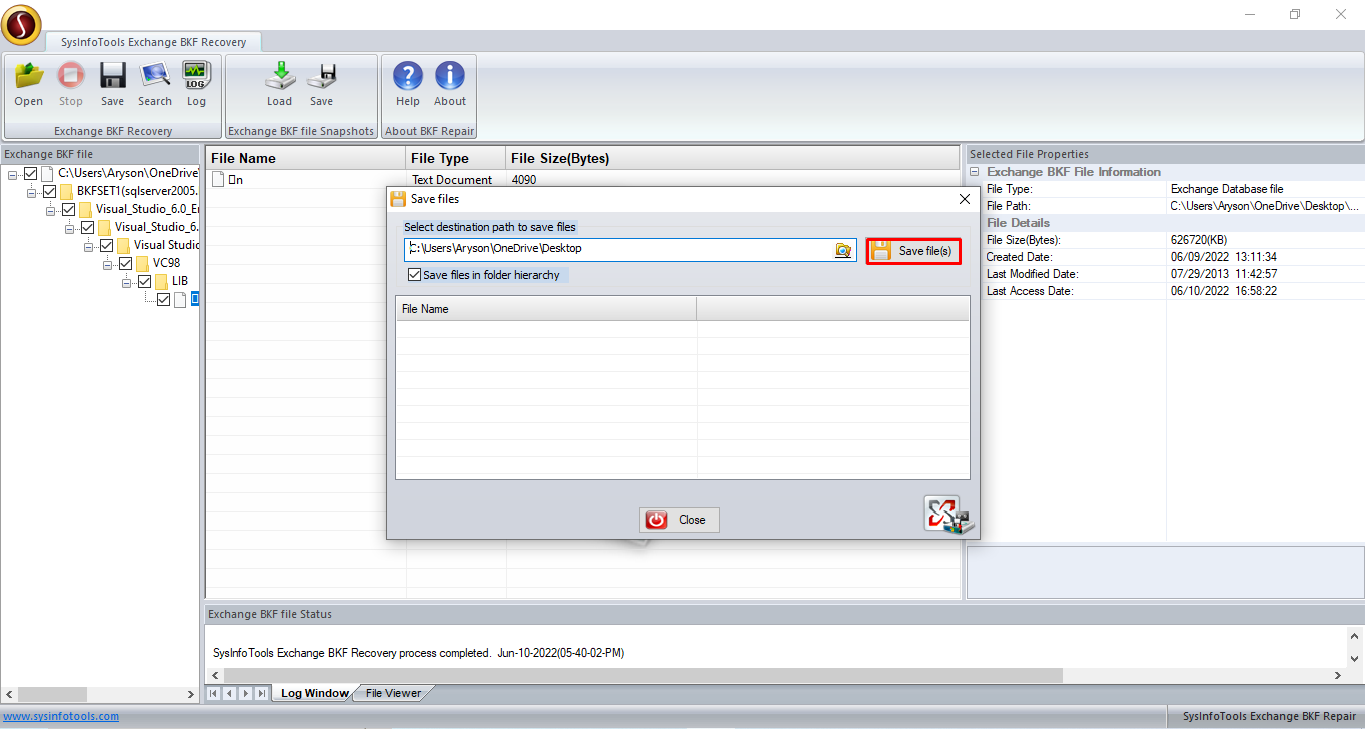Image resolution: width=1365 pixels, height=729 pixels.
Task: Open the Log toolbar icon
Action: point(196,78)
